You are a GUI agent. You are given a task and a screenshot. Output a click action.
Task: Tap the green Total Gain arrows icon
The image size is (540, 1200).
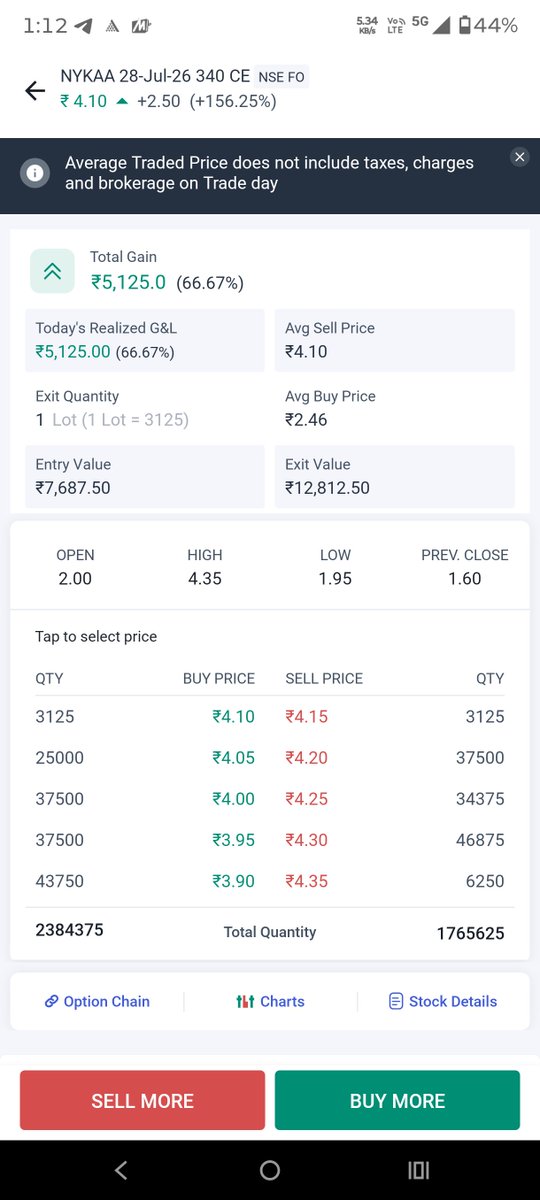tap(52, 271)
